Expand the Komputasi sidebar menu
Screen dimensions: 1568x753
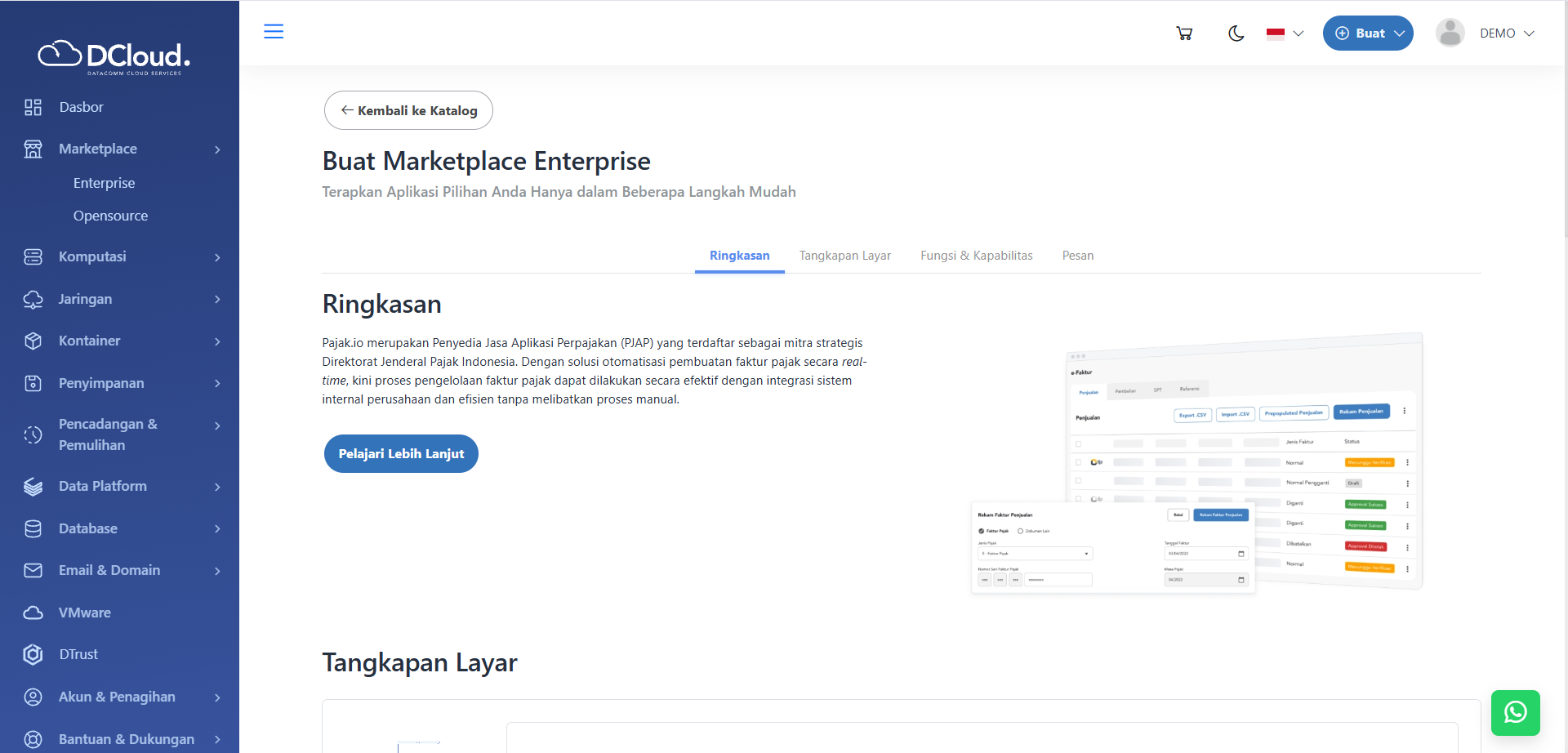coord(122,256)
